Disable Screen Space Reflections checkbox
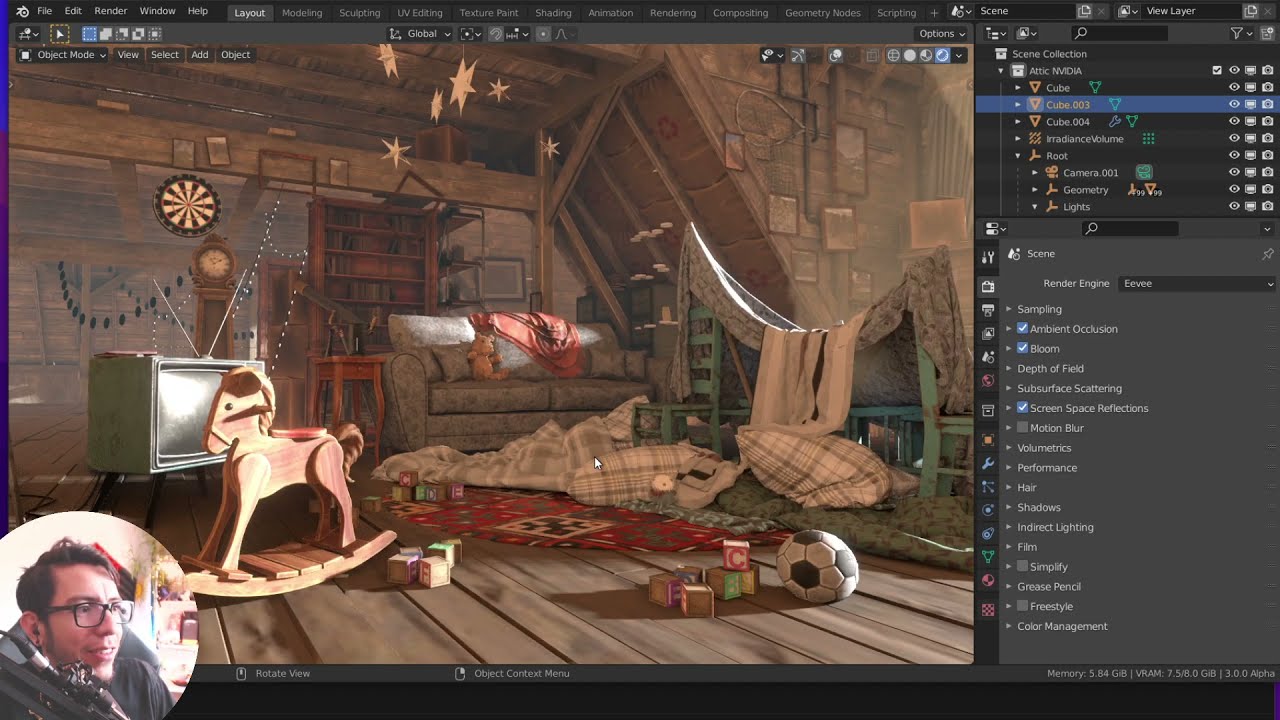Image resolution: width=1280 pixels, height=720 pixels. [1023, 407]
